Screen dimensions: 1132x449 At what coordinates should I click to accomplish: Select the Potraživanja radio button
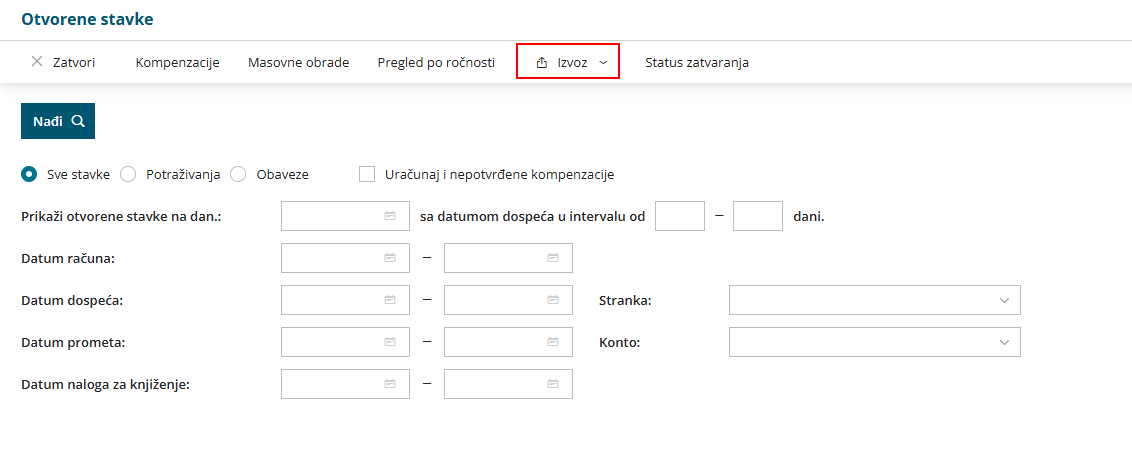point(128,174)
